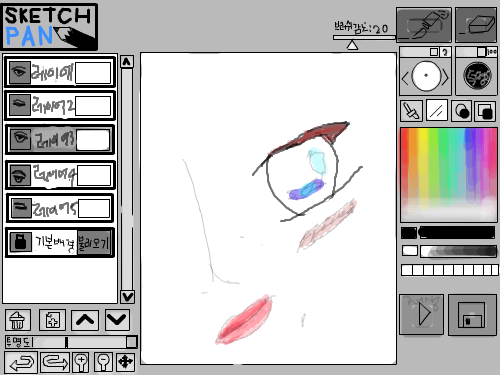Toggle the lock on background layer
Image resolution: width=500 pixels, height=375 pixels.
pos(21,242)
